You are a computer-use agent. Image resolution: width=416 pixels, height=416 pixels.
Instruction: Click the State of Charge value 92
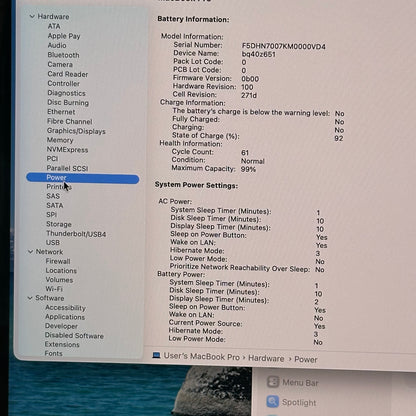point(339,138)
